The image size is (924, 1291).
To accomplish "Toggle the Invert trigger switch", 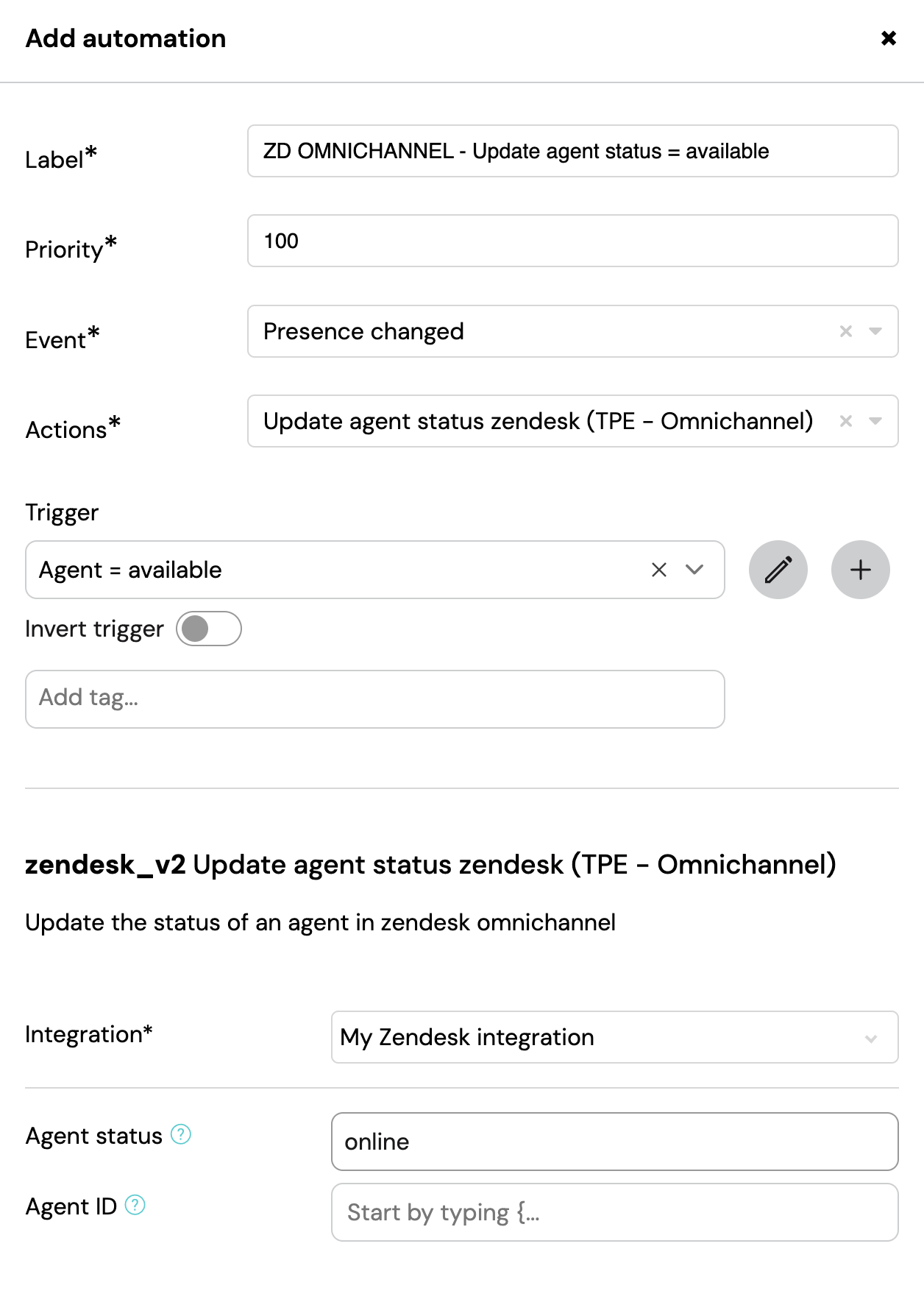I will coord(209,629).
